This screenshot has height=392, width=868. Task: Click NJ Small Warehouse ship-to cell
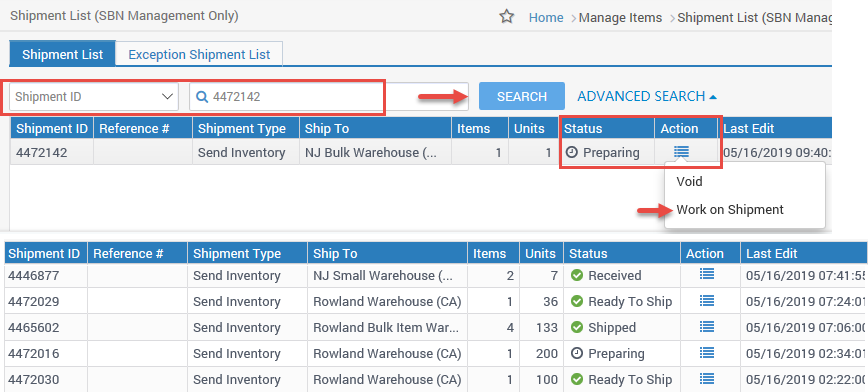pos(388,275)
